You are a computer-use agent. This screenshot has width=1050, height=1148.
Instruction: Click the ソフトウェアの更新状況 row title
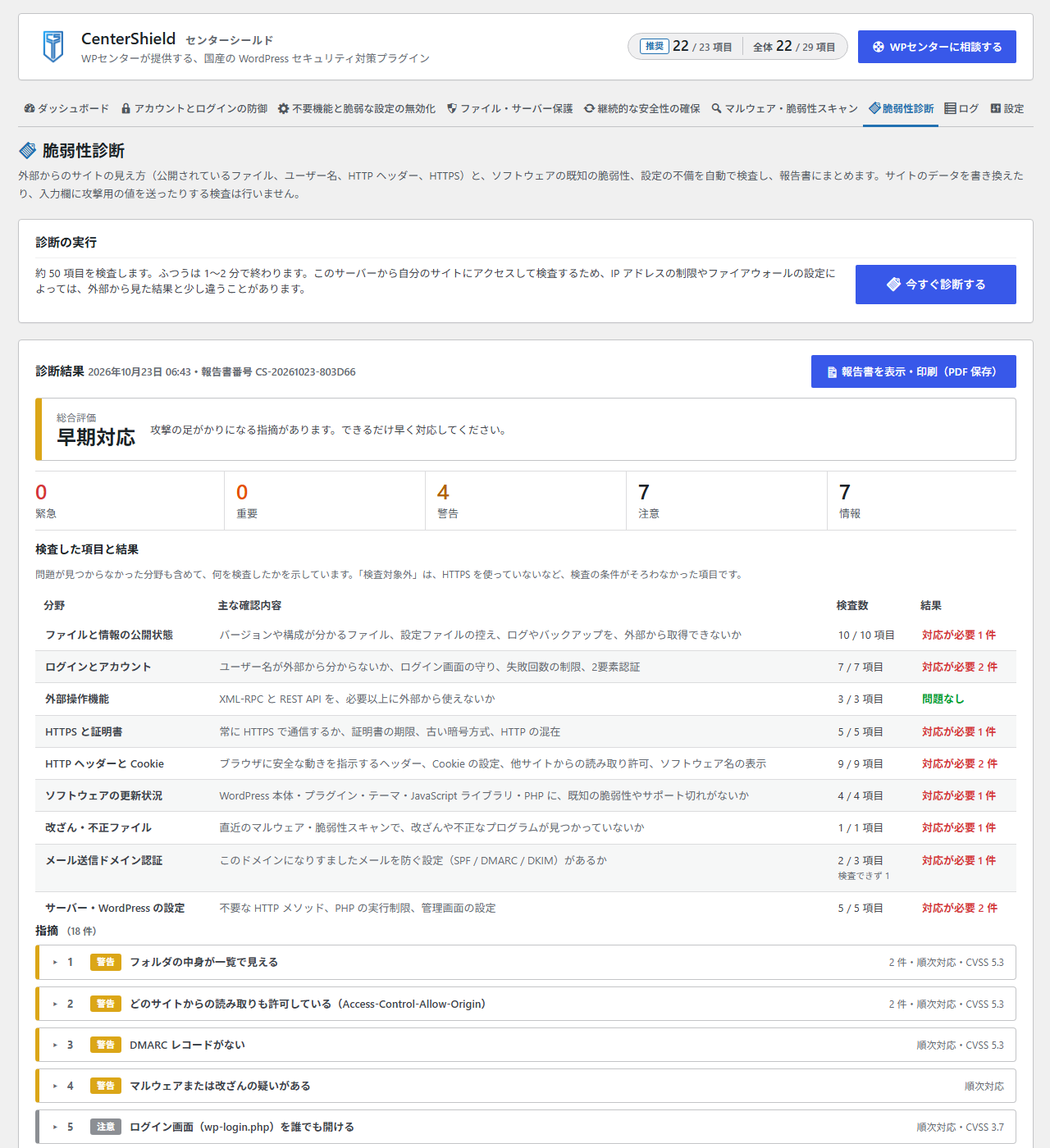[104, 795]
